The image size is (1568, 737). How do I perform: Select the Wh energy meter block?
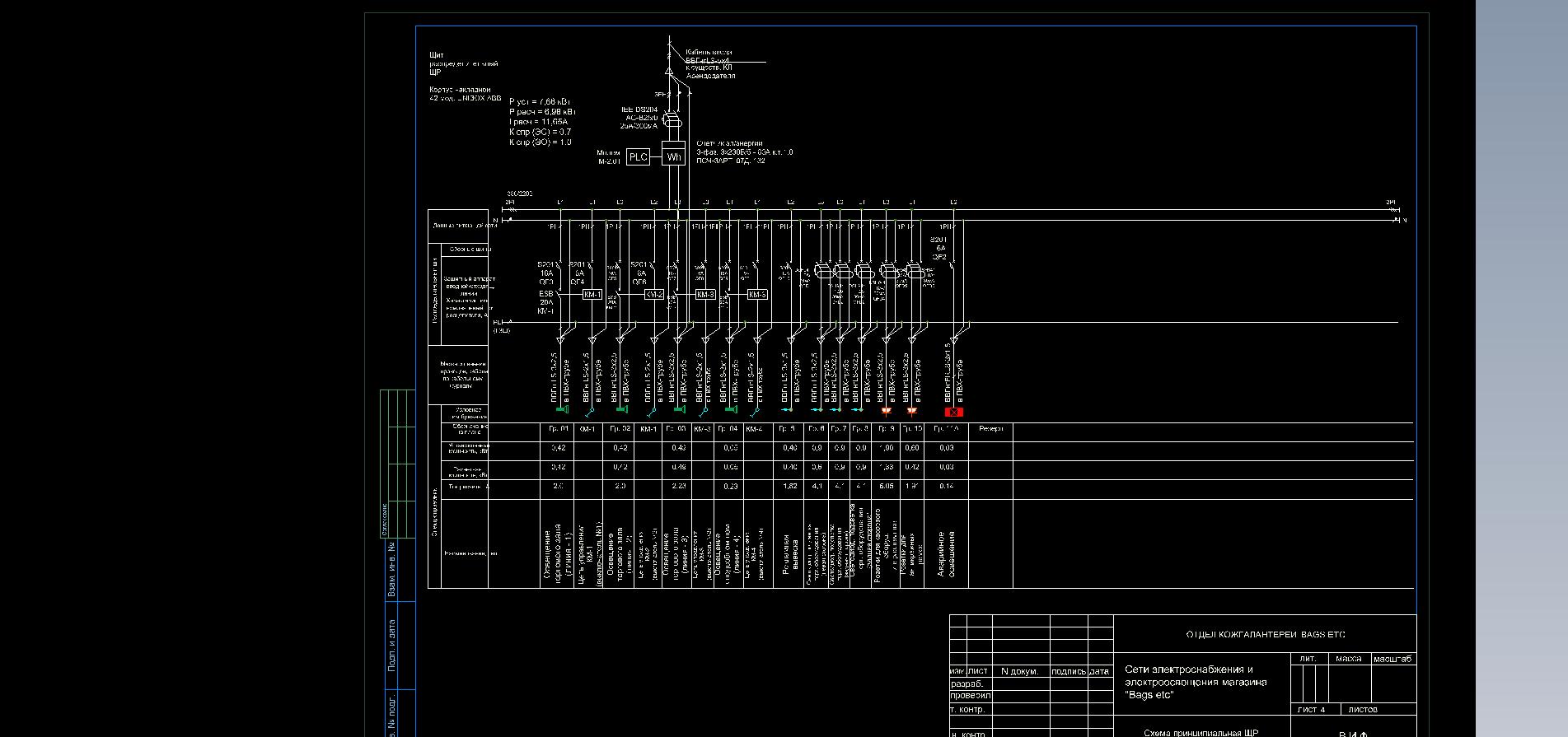tap(675, 156)
